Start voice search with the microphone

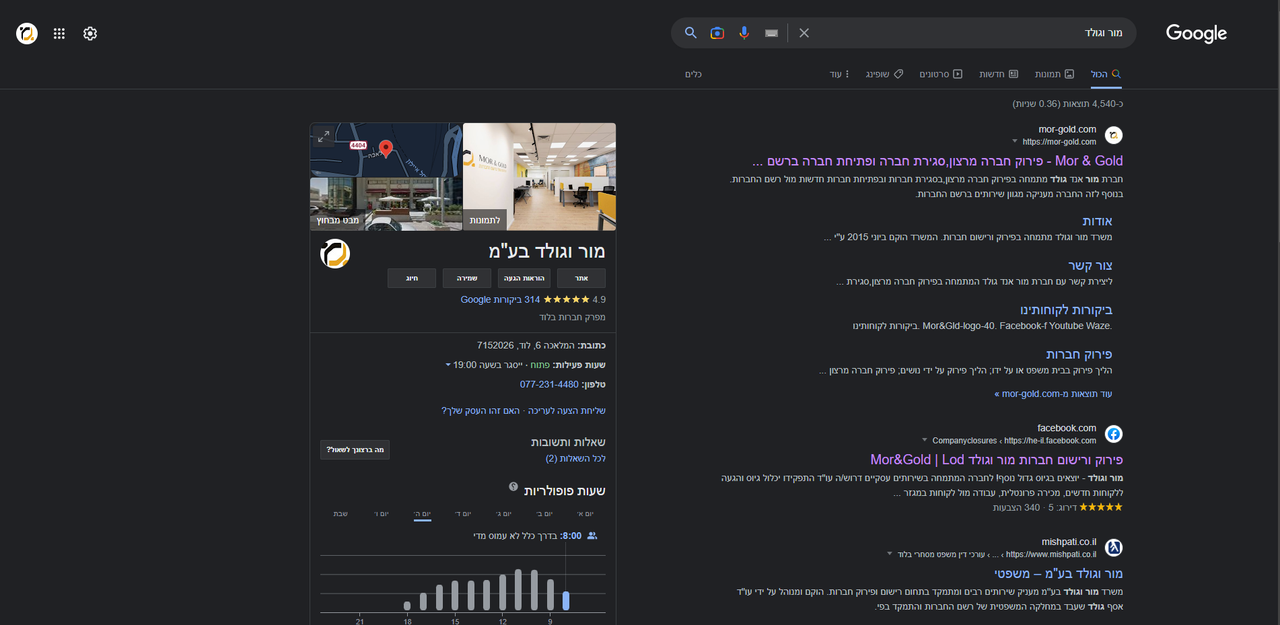(x=744, y=33)
